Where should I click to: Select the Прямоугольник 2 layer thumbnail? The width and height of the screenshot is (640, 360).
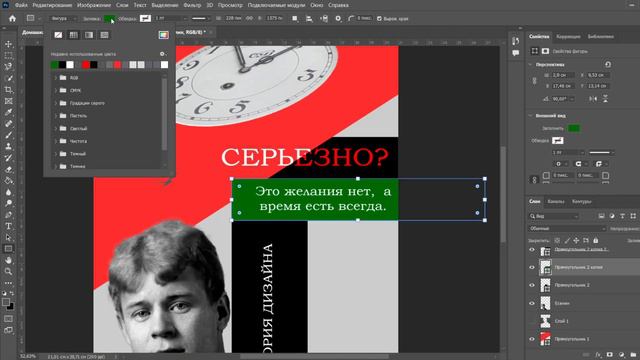545,285
